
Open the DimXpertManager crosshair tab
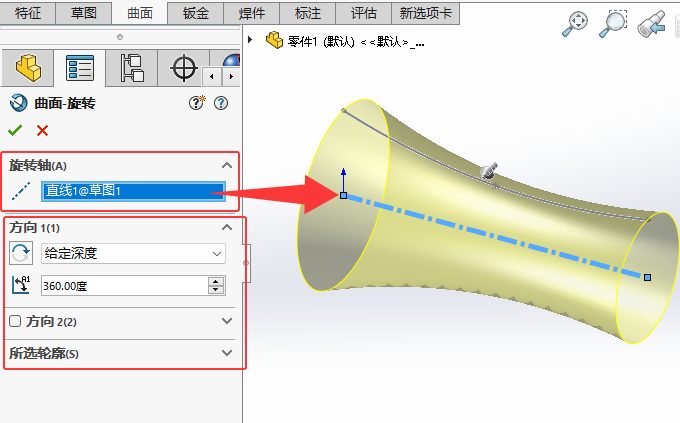184,68
